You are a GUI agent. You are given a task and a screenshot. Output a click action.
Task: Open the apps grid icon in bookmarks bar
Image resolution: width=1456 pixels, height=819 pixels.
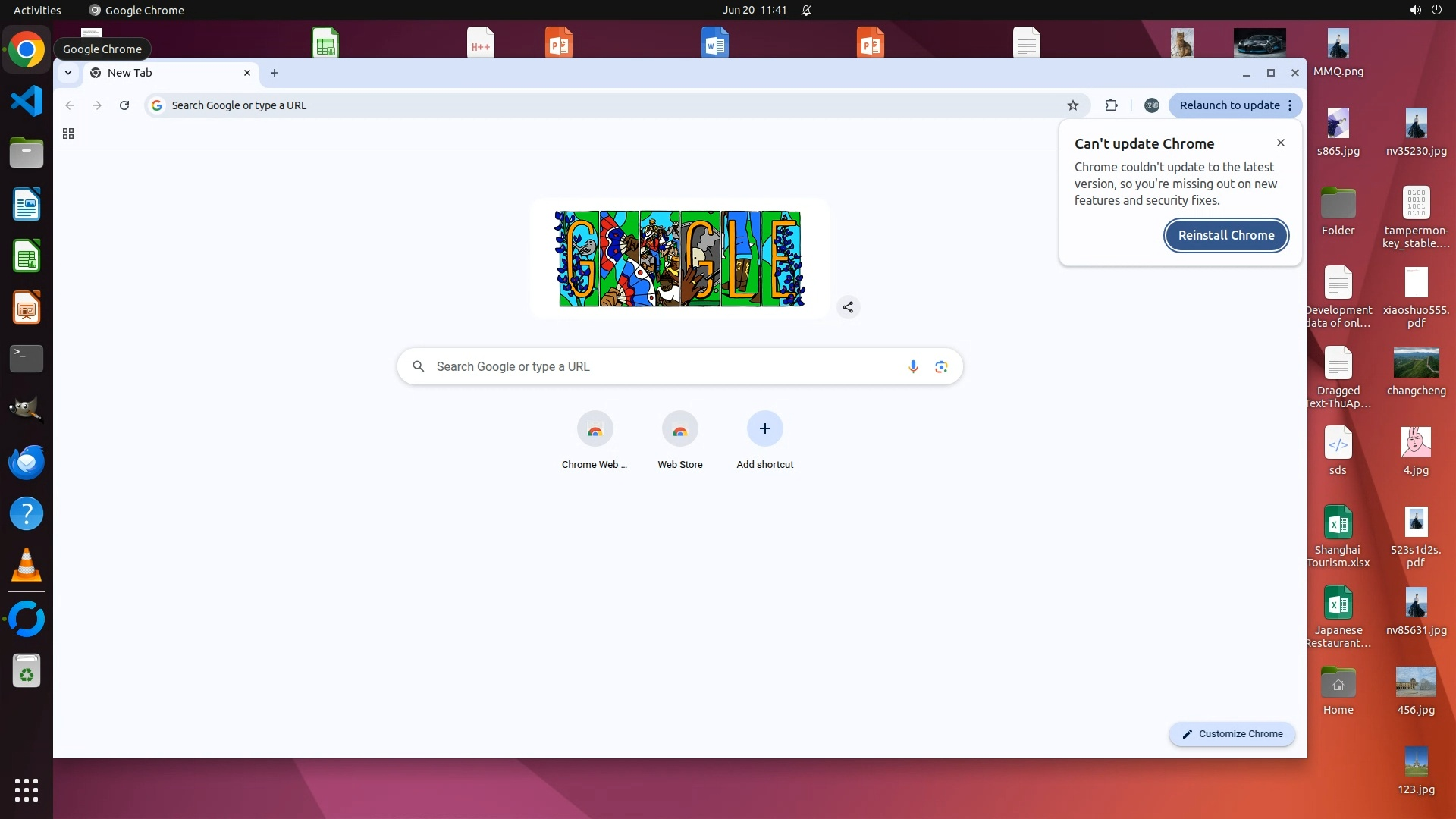tap(68, 133)
